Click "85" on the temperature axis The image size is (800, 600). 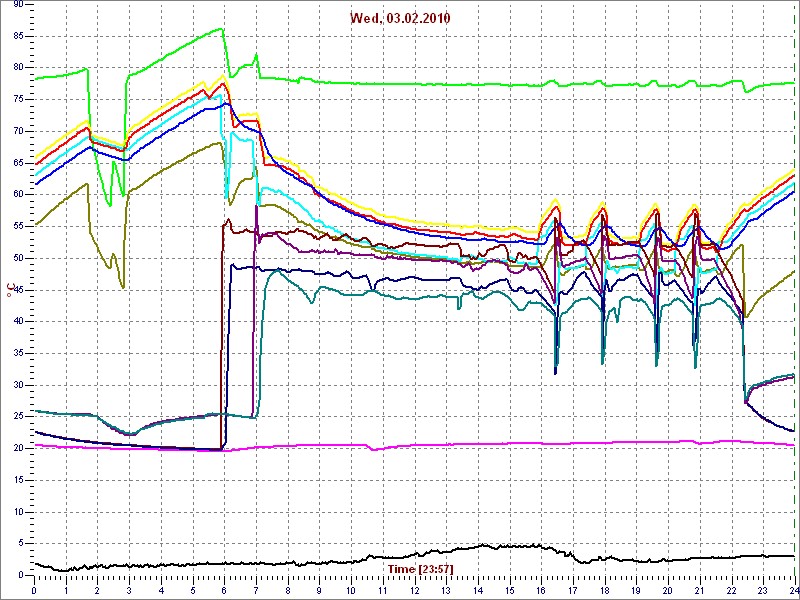coord(18,36)
